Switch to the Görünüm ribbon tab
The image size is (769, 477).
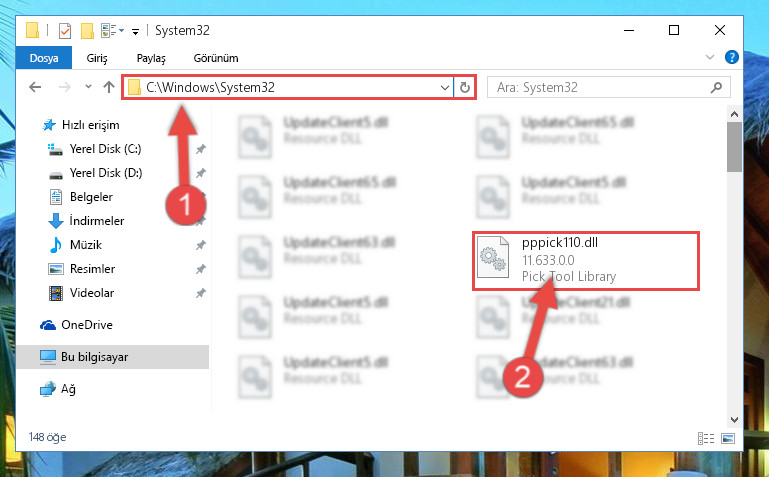coord(216,58)
